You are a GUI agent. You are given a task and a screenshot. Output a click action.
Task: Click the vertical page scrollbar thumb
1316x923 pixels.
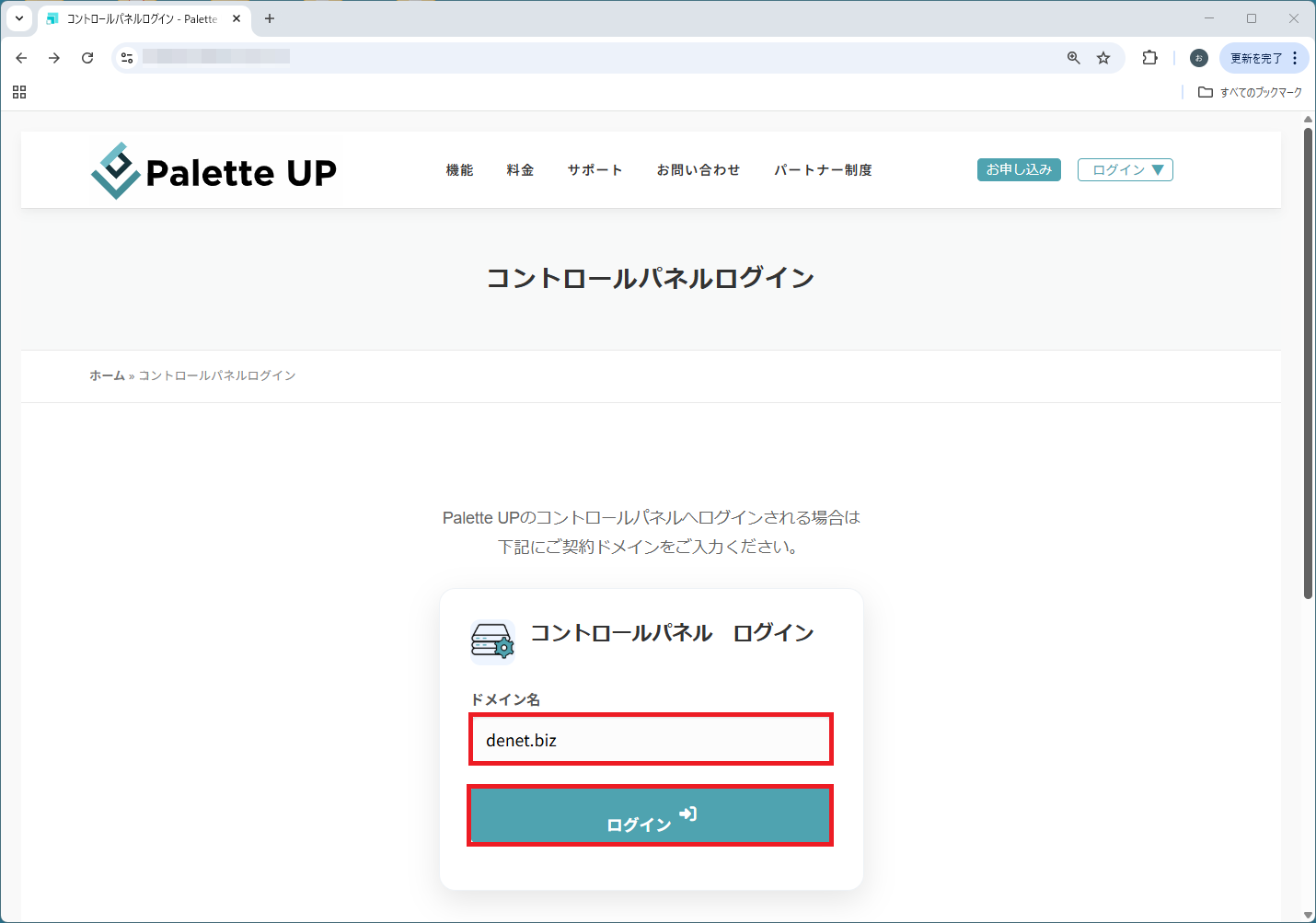[1308, 363]
